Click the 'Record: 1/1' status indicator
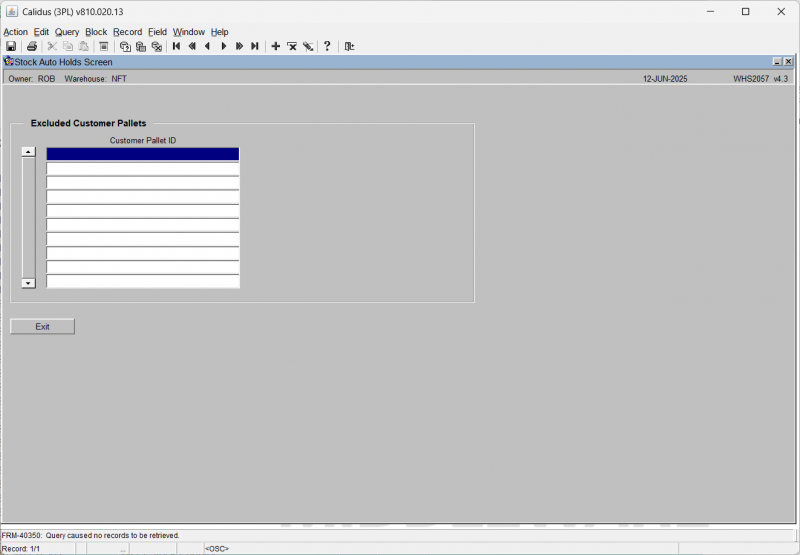800x555 pixels. click(x=21, y=549)
